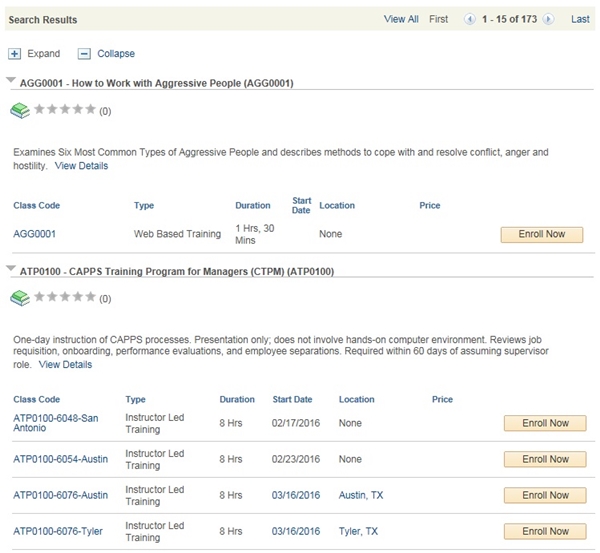
Task: Enroll Now in ATP0100-6048-San Antonio class
Action: tap(545, 423)
